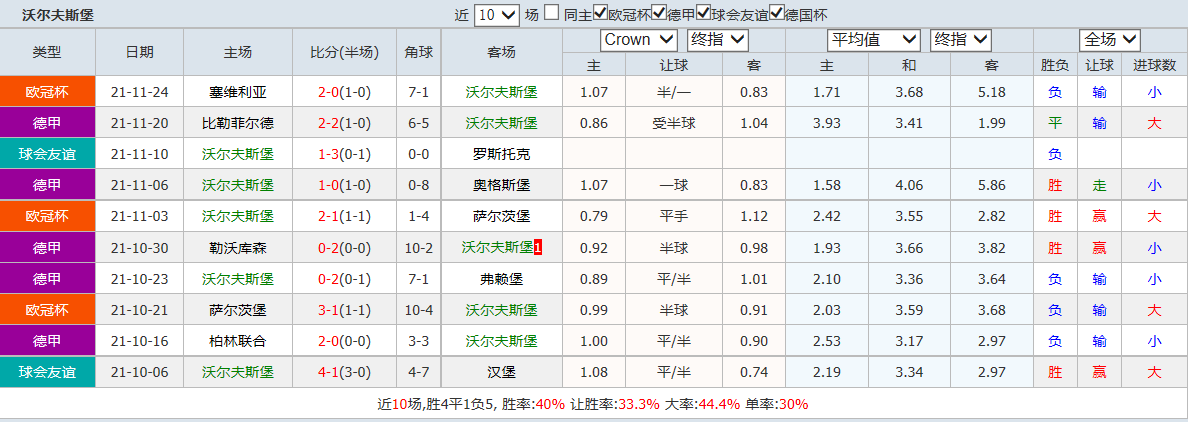Select the date cell 21-11-06
This screenshot has height=422, width=1190.
click(140, 185)
